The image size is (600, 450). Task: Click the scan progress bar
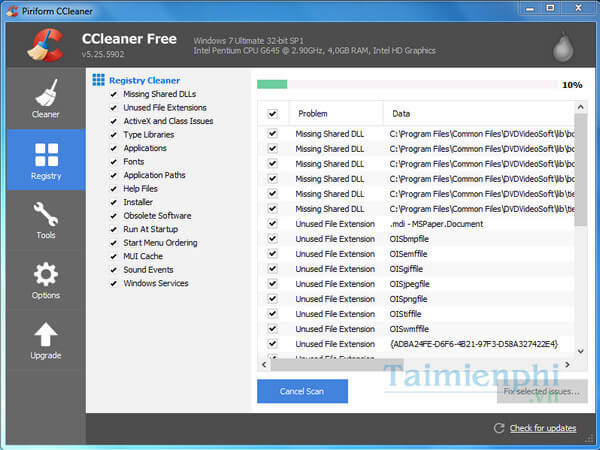407,84
